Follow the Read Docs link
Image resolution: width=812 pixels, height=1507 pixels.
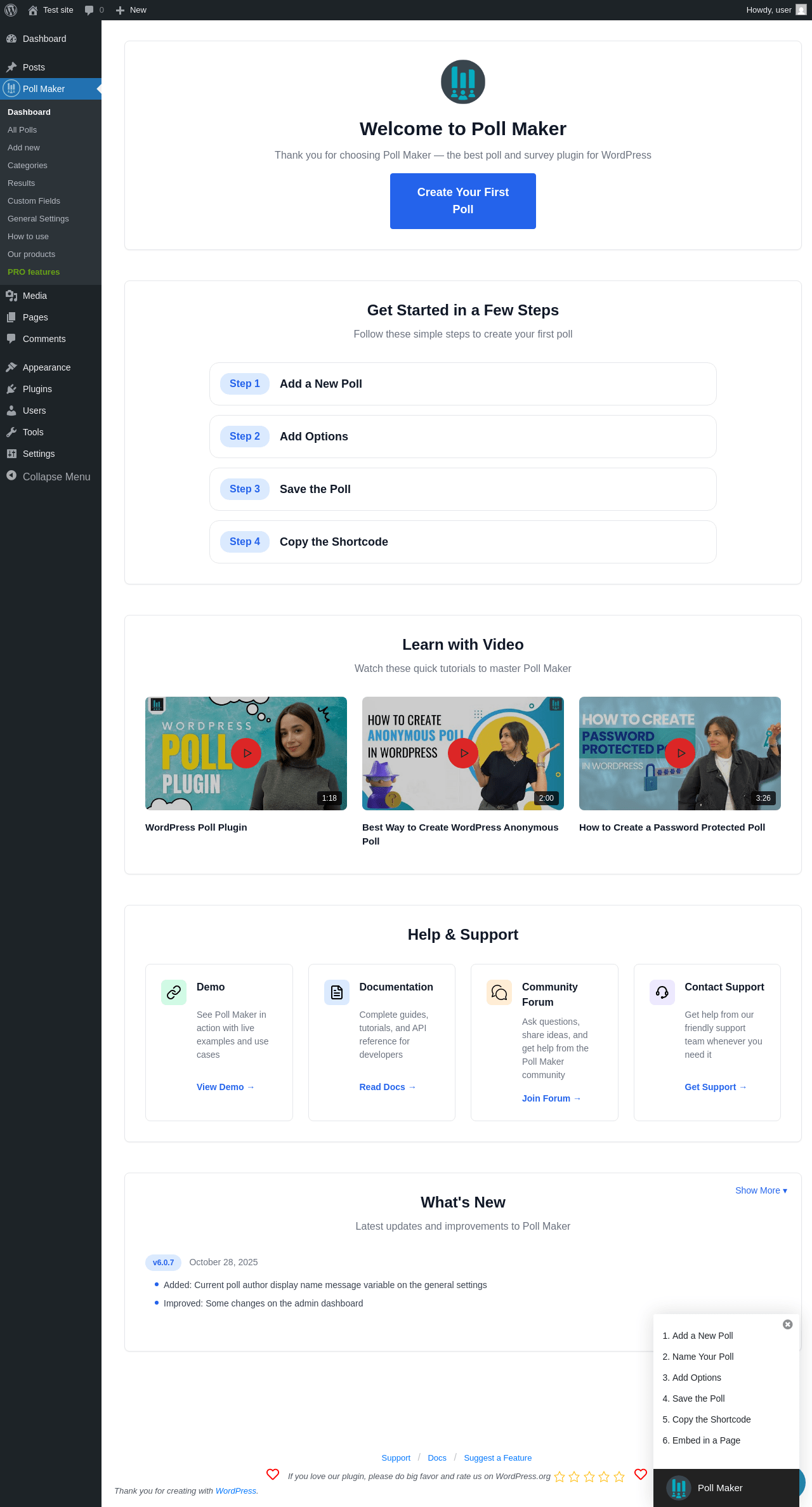388,1087
